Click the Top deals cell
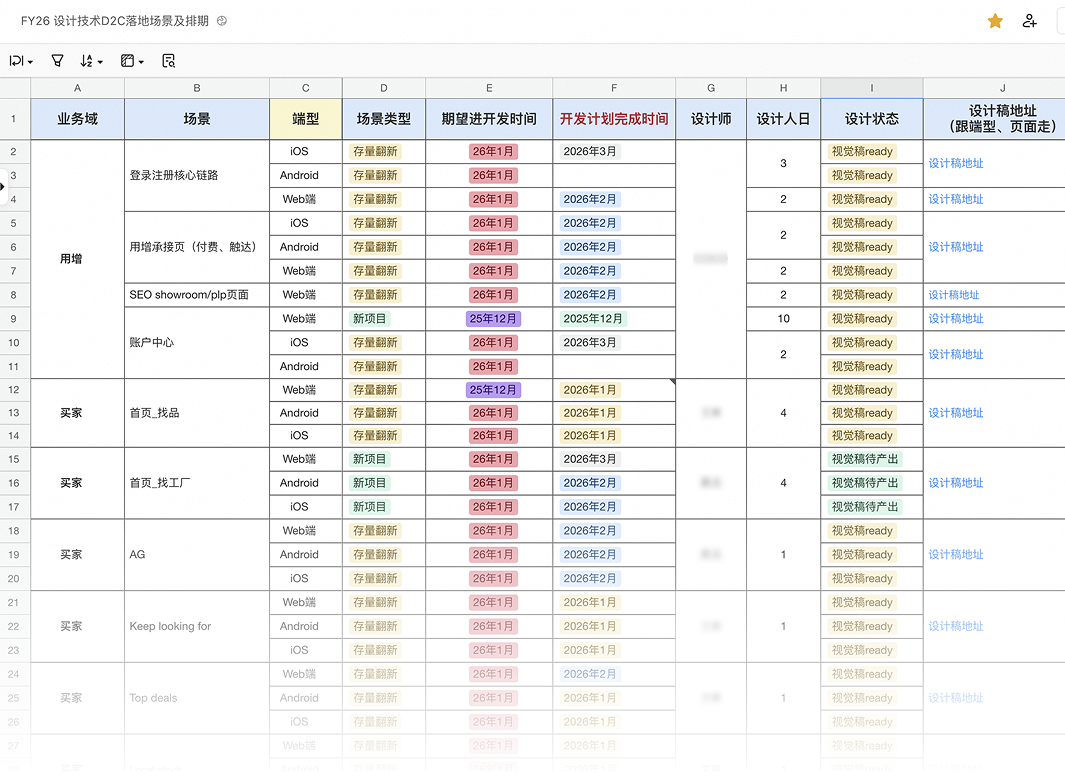This screenshot has height=780, width=1065. point(197,698)
